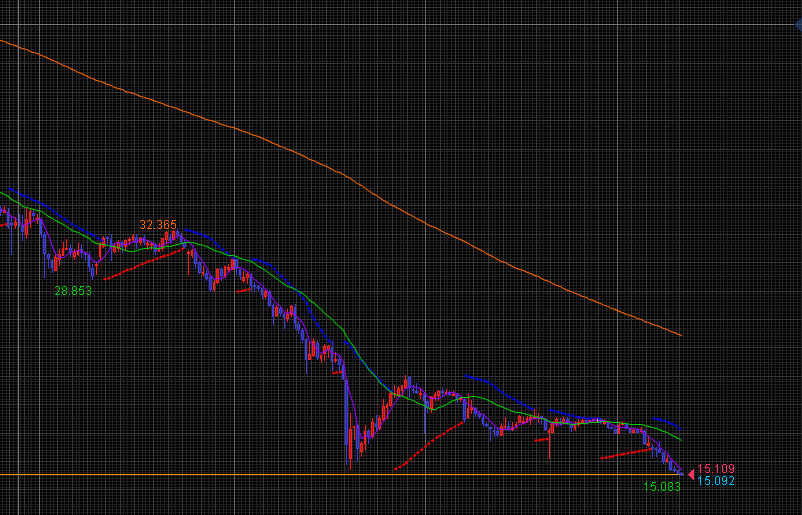Click the green 15.083 price label

point(661,487)
